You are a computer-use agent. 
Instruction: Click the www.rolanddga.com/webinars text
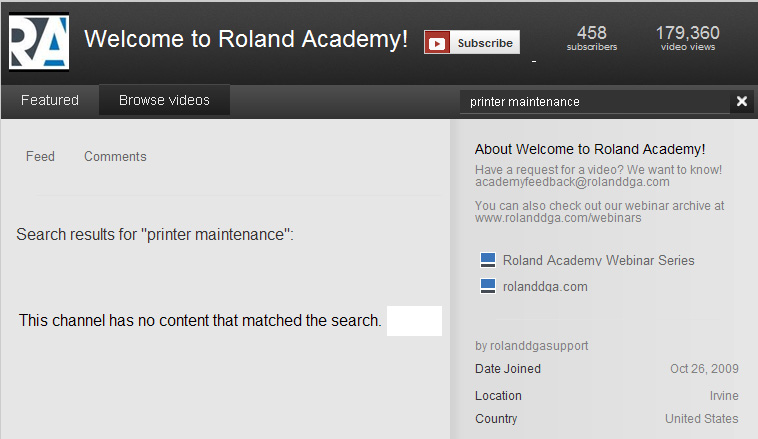coord(558,218)
